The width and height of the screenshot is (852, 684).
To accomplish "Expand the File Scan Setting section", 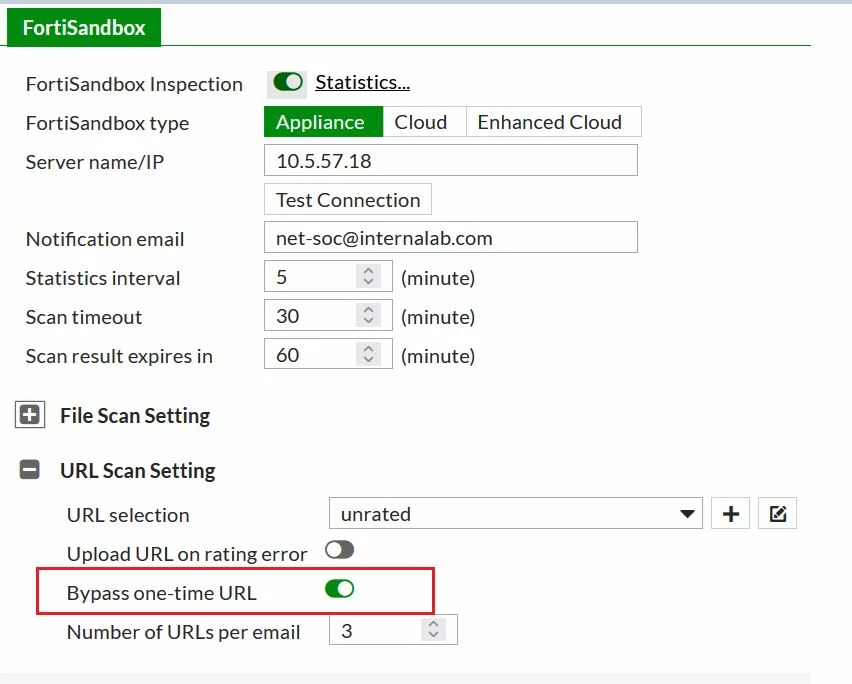I will [x=30, y=415].
